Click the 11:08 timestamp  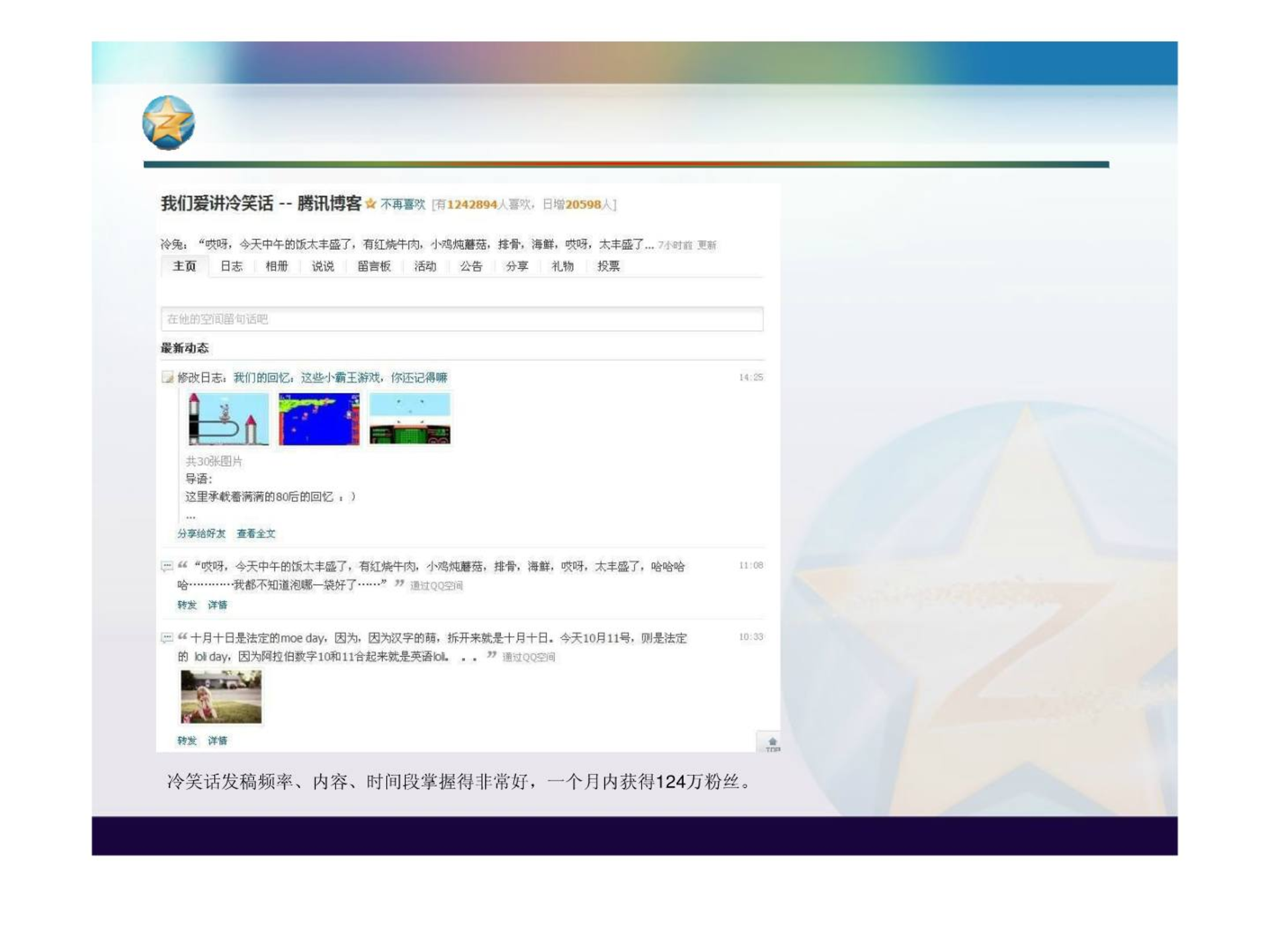coord(751,566)
